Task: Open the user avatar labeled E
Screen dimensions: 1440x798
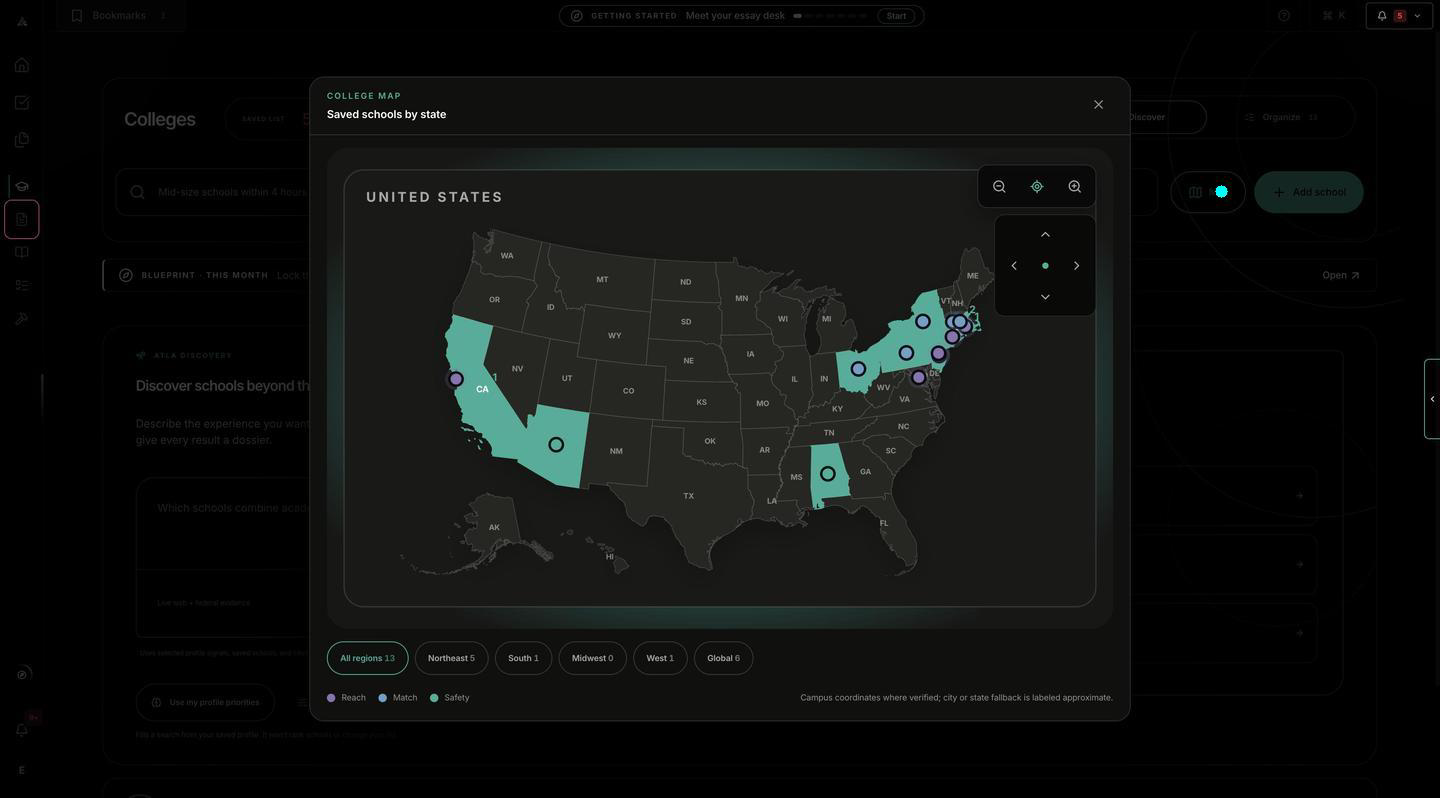Action: coord(22,770)
